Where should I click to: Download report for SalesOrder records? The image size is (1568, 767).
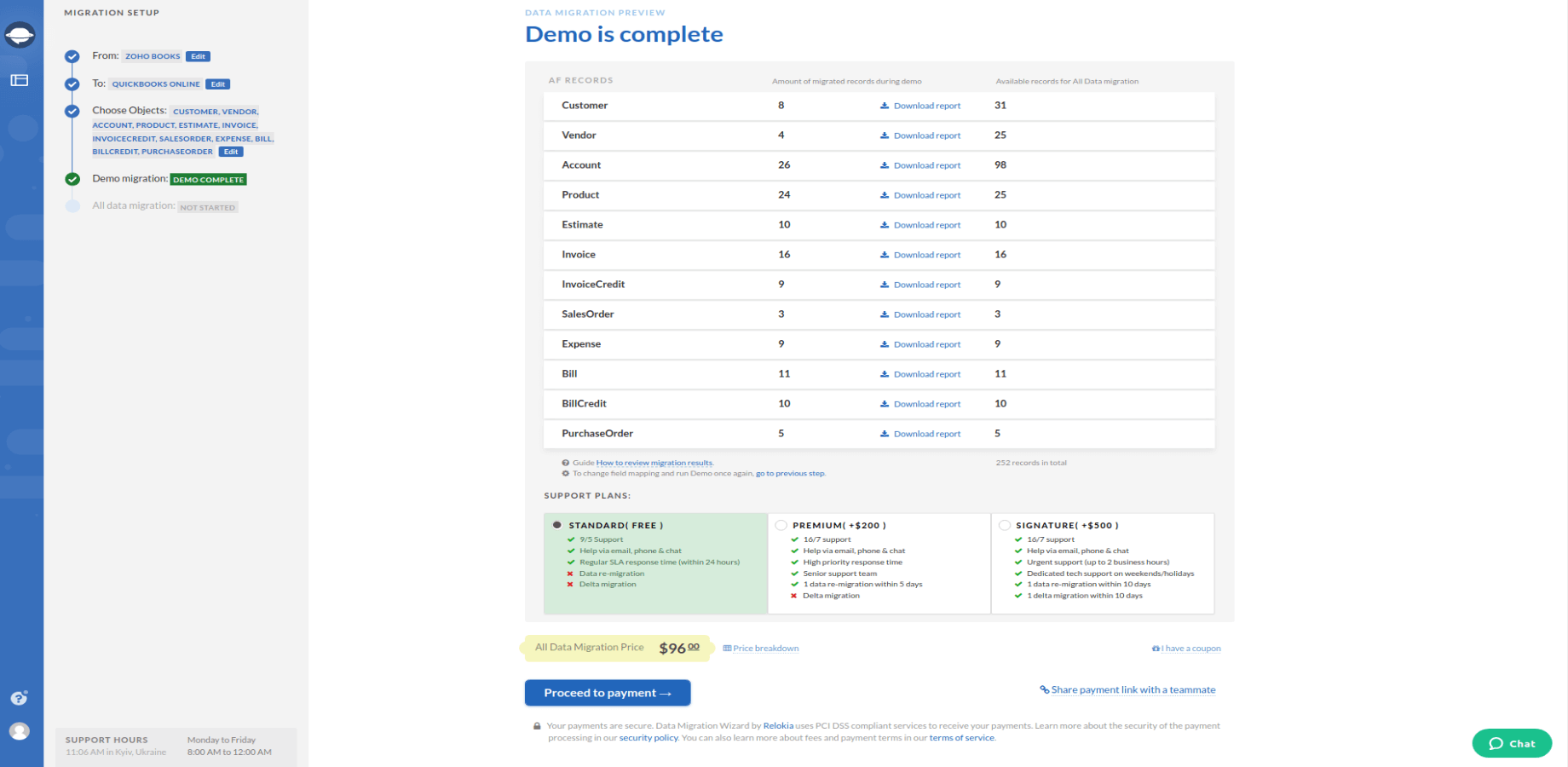click(927, 314)
